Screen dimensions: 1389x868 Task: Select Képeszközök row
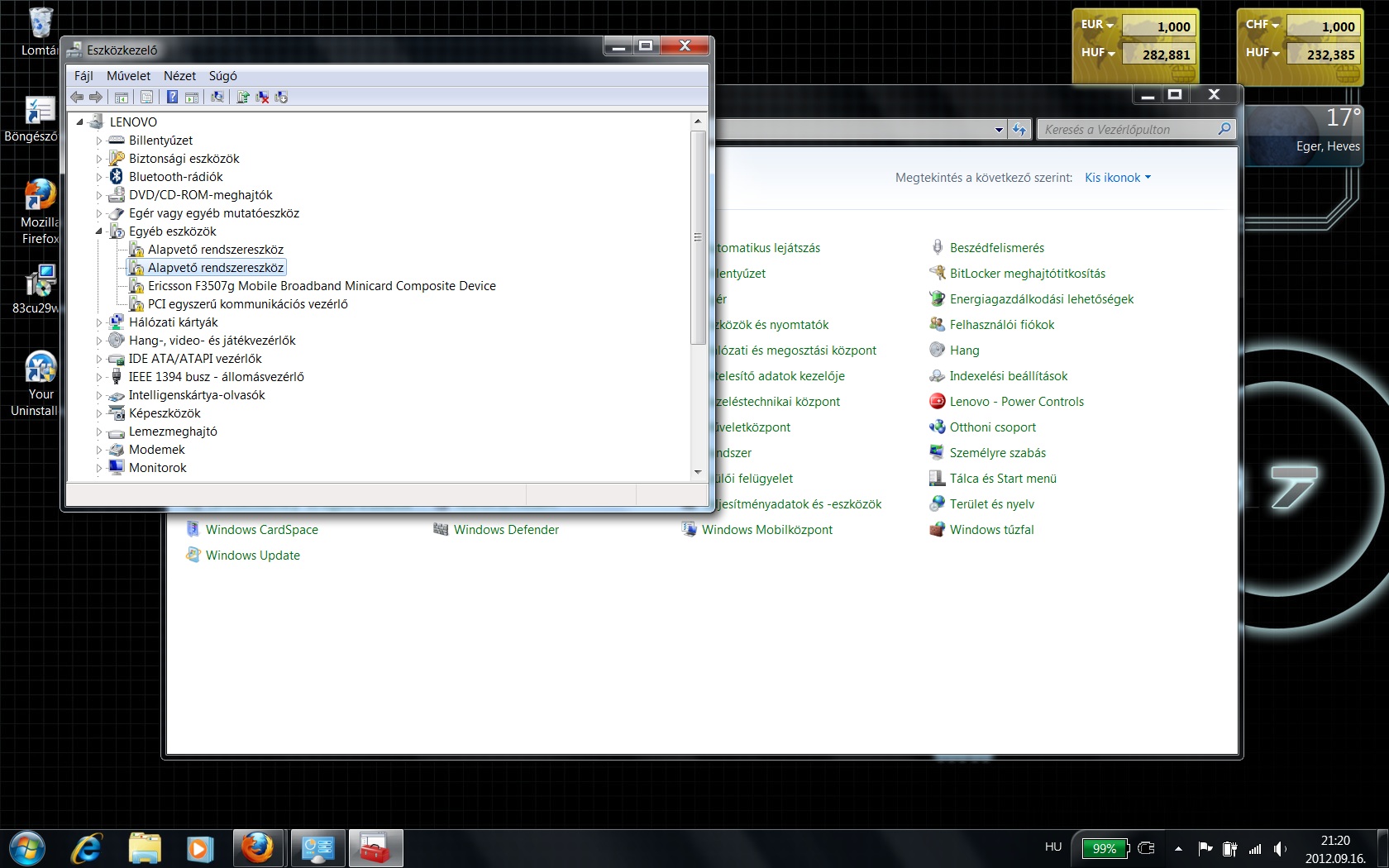[x=165, y=413]
